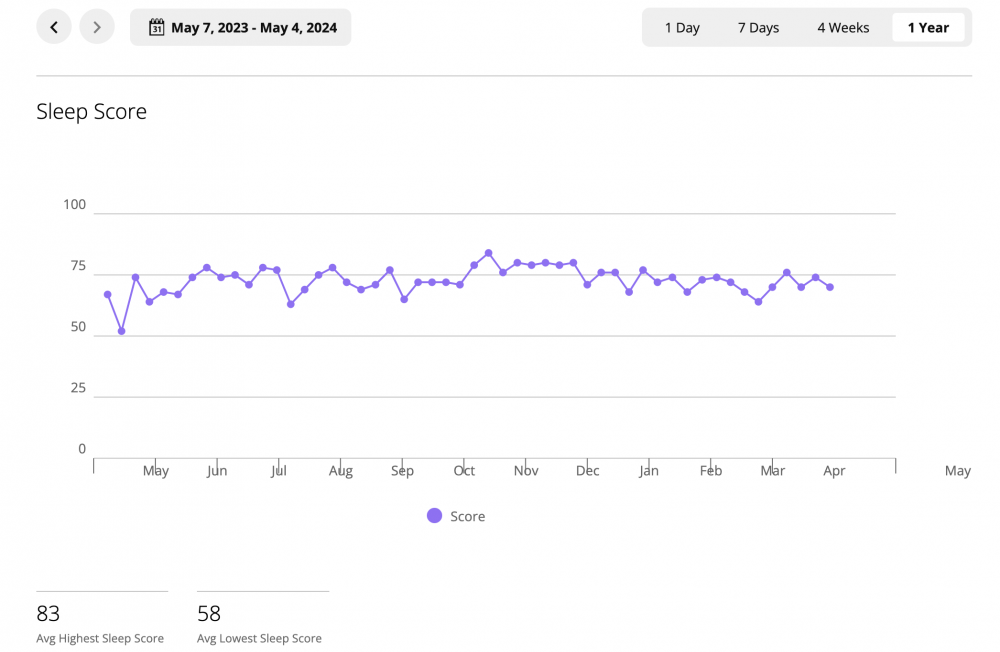The width and height of the screenshot is (1000, 652).
Task: Pick the last data point near Apr
Action: (x=830, y=287)
